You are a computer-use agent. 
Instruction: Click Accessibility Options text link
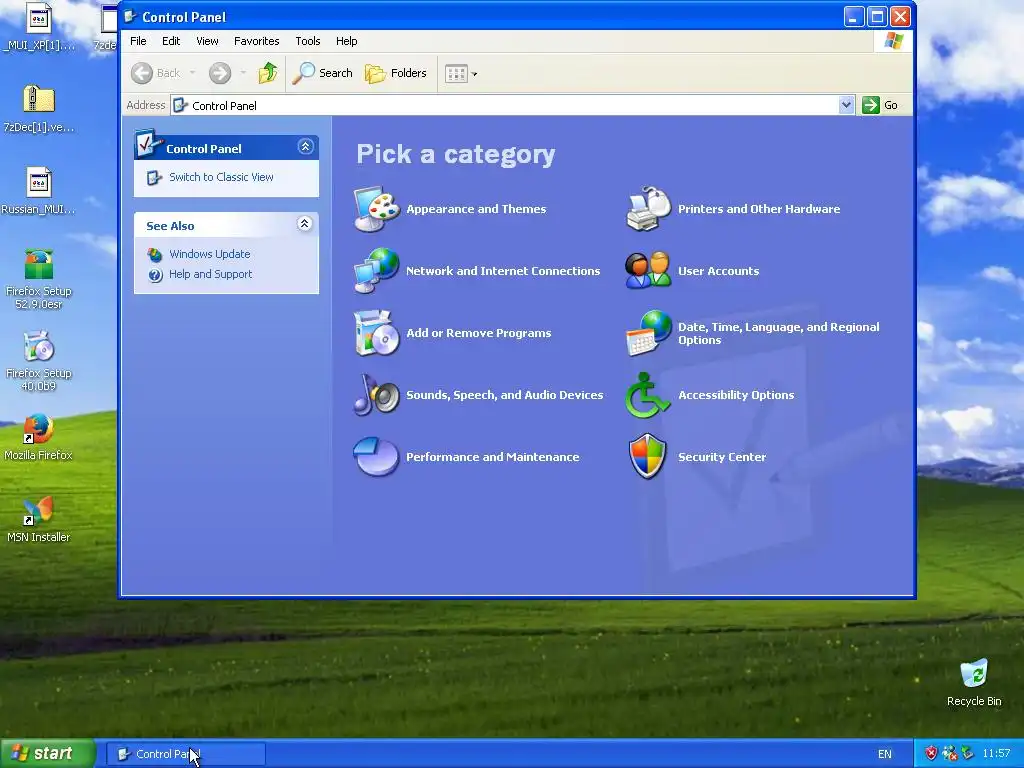(736, 395)
